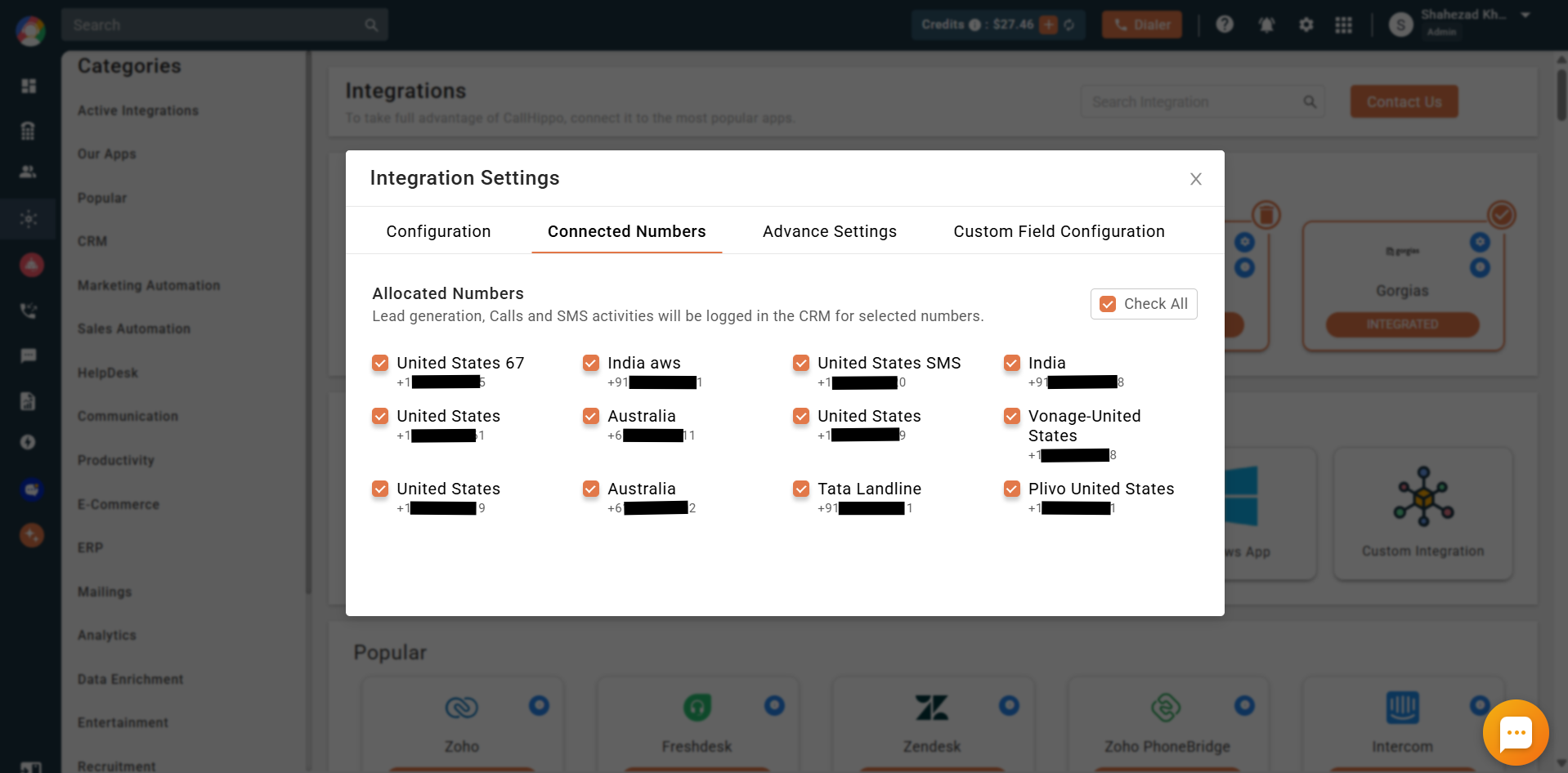Open Custom Field Configuration tab
This screenshot has height=773, width=1568.
1059,231
